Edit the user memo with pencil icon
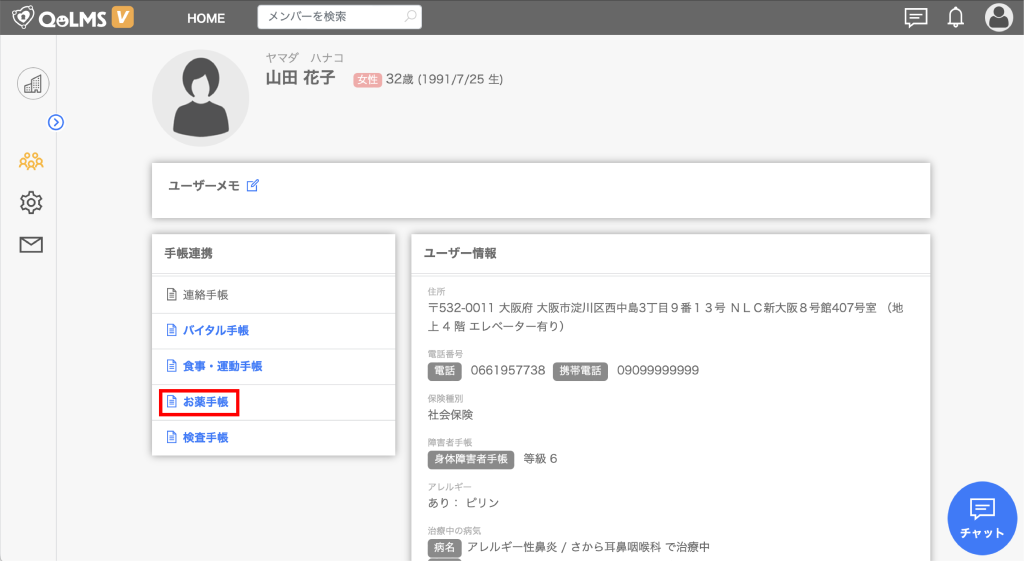The image size is (1024, 563). pyautogui.click(x=253, y=185)
